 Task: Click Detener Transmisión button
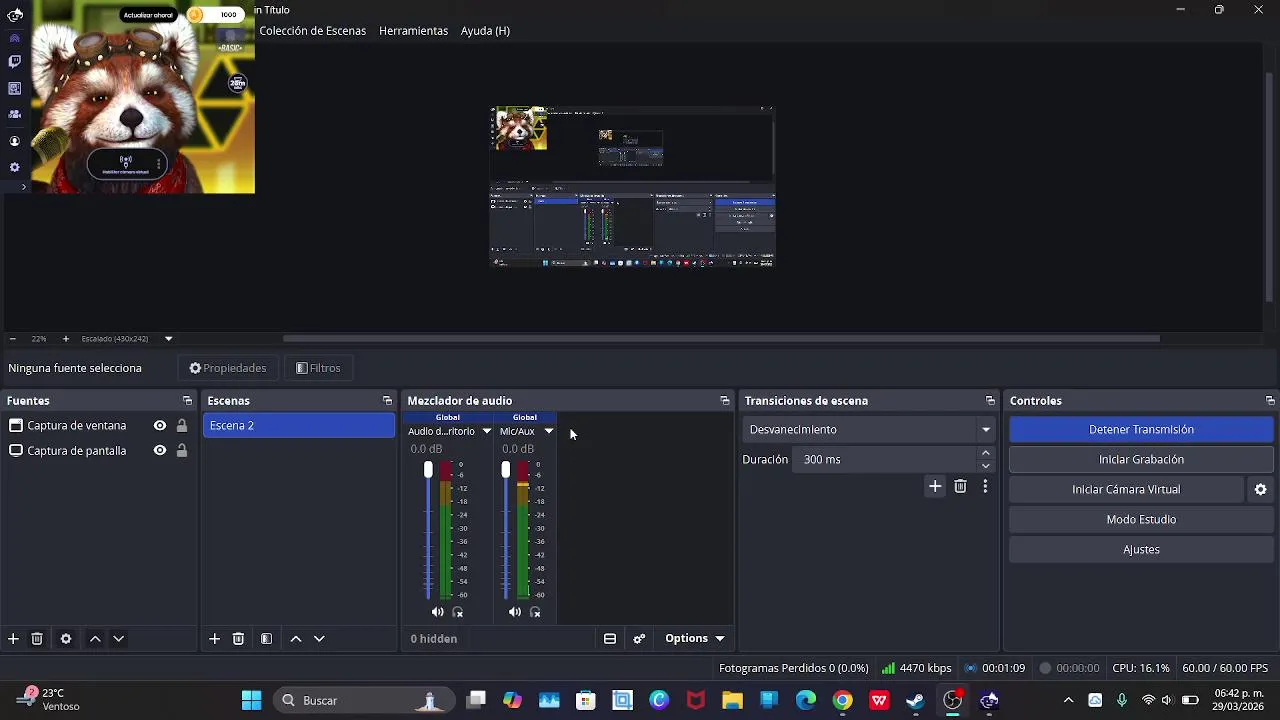pyautogui.click(x=1141, y=430)
